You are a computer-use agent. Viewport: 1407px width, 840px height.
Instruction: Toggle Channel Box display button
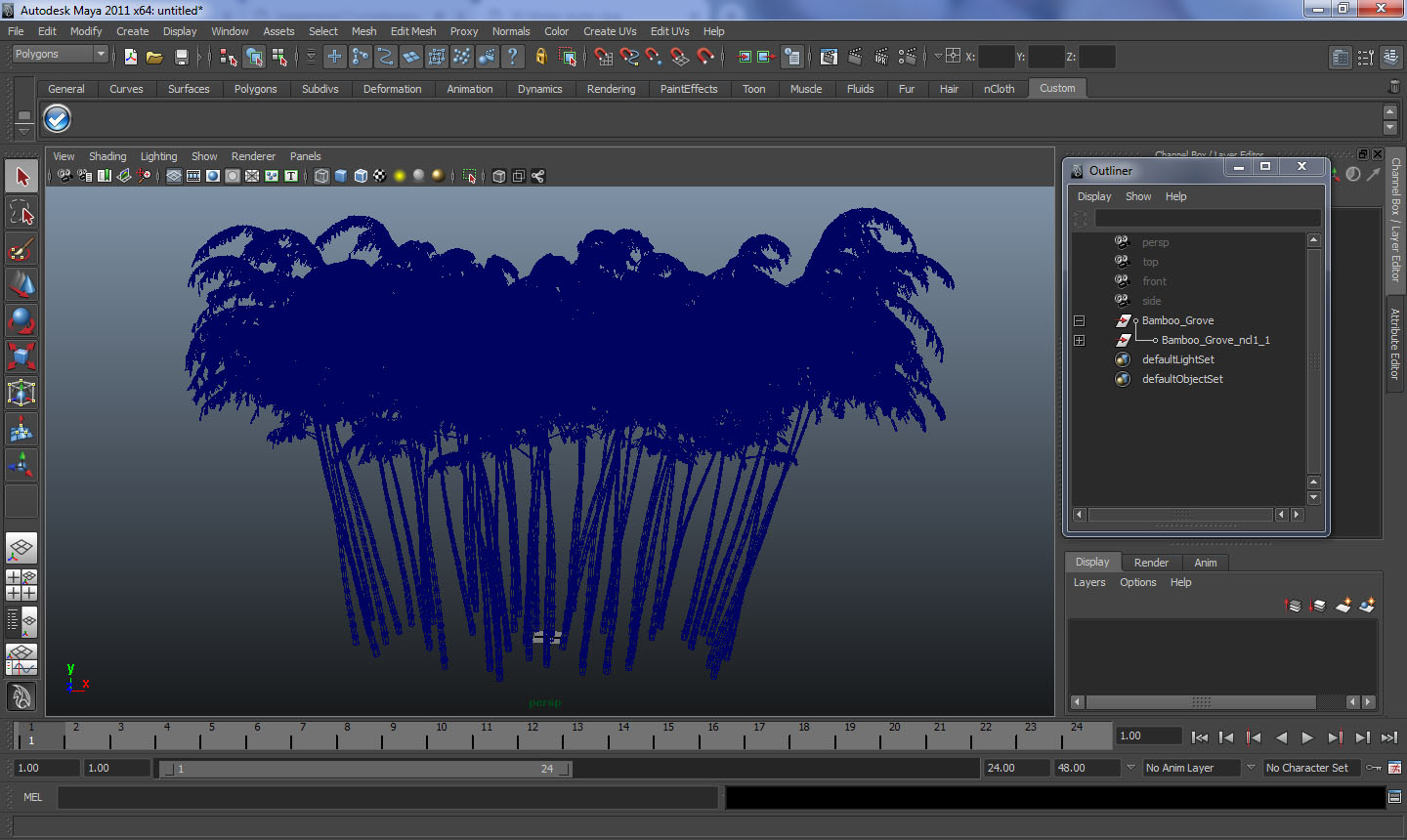click(x=1391, y=58)
